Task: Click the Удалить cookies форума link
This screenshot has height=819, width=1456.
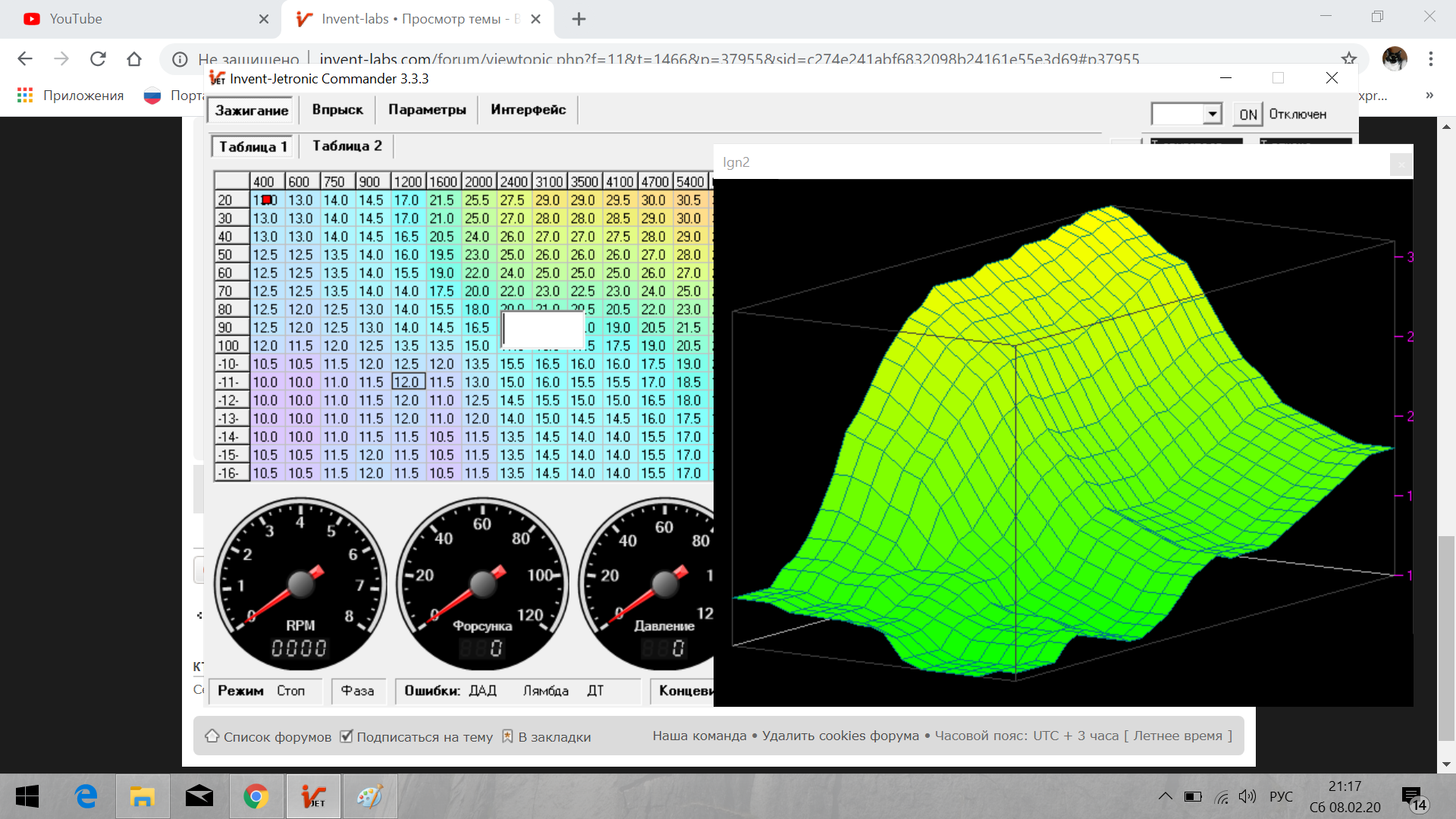Action: 840,736
